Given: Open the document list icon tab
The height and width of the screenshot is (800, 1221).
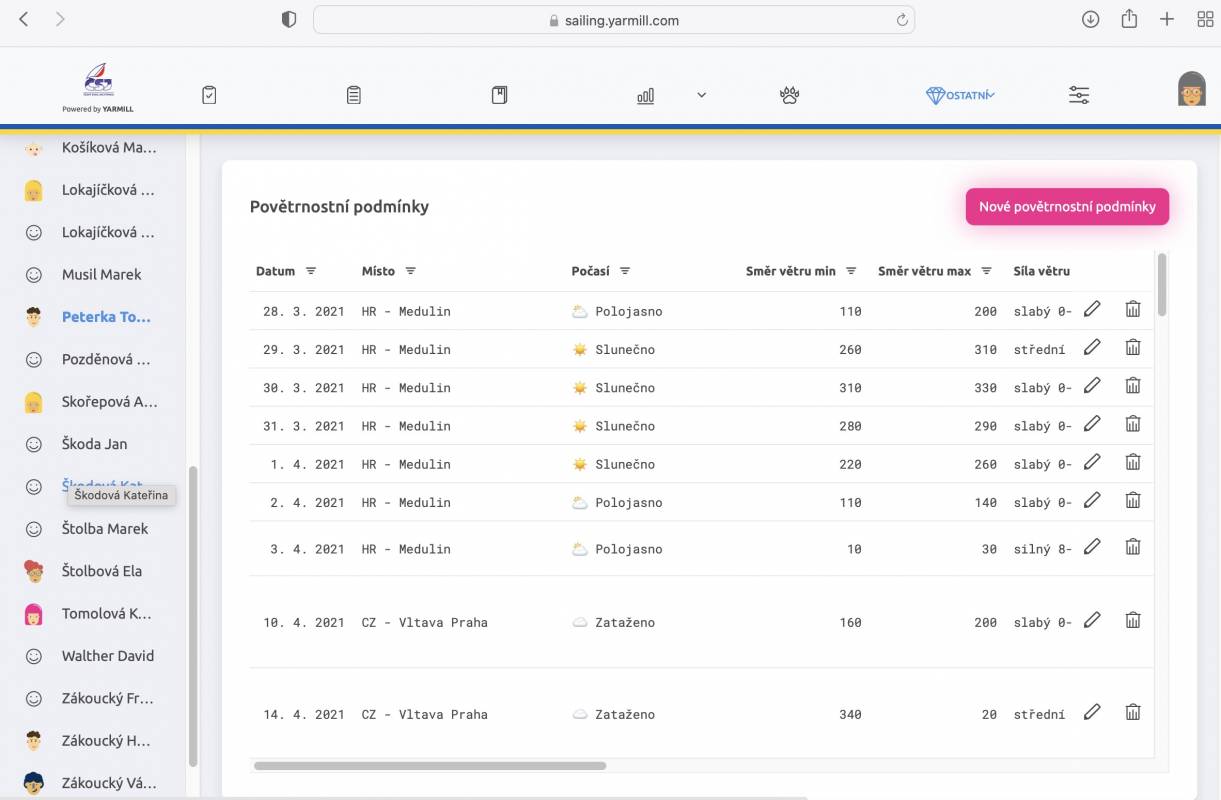Looking at the screenshot, I should pos(354,95).
